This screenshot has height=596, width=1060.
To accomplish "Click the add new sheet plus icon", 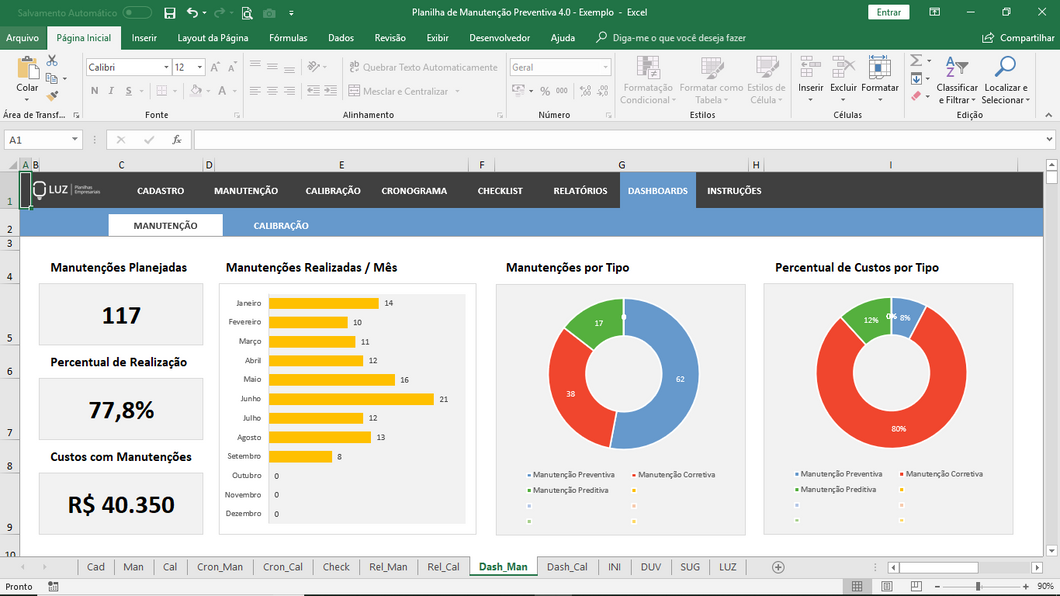I will pyautogui.click(x=778, y=567).
